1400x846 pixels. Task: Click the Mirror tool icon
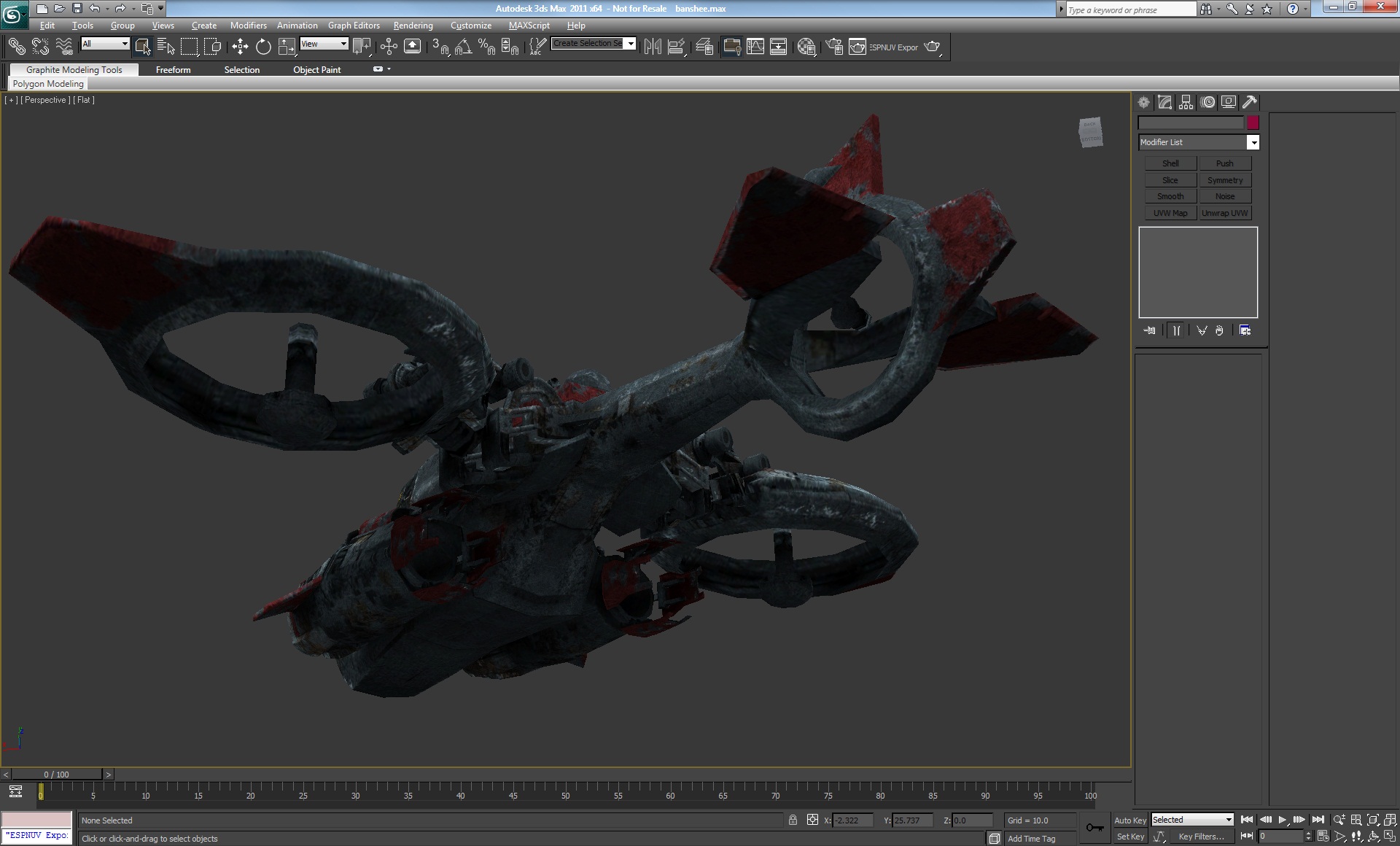click(x=653, y=47)
